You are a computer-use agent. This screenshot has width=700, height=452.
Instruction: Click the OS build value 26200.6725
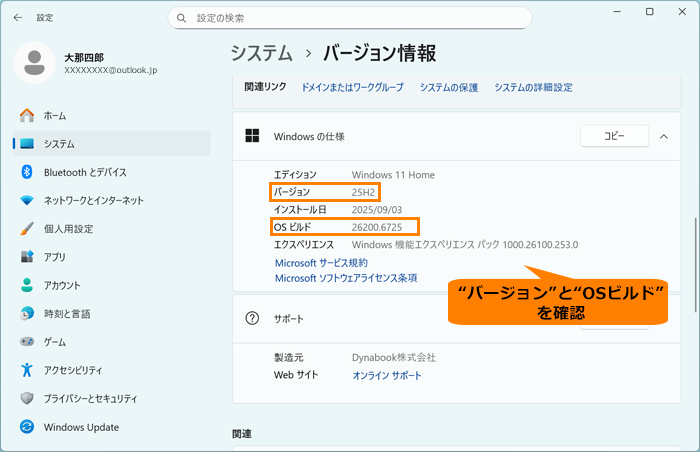[x=377, y=227]
